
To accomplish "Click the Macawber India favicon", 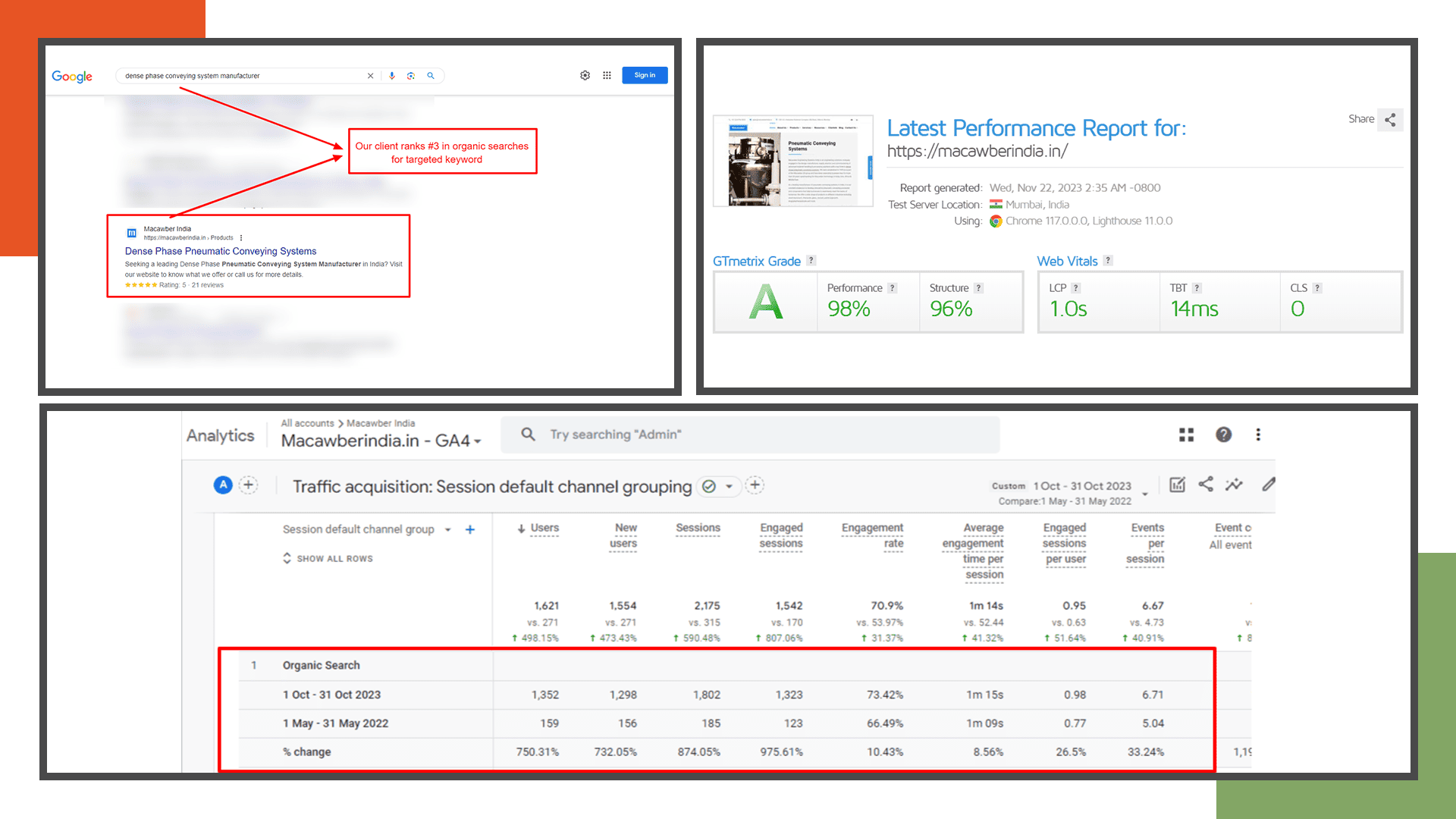I will point(132,233).
